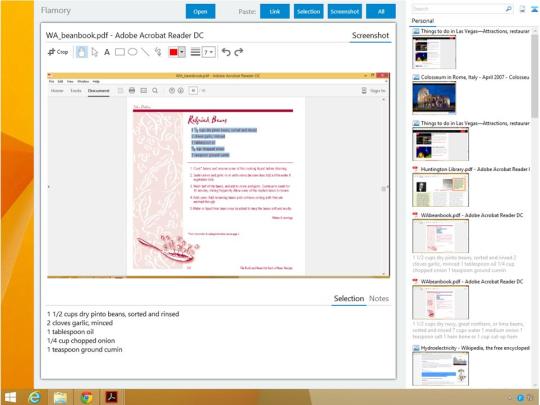Viewport: 540px width, 405px height.
Task: Open the Hydroelectricity page thumbnail
Action: pos(440,369)
